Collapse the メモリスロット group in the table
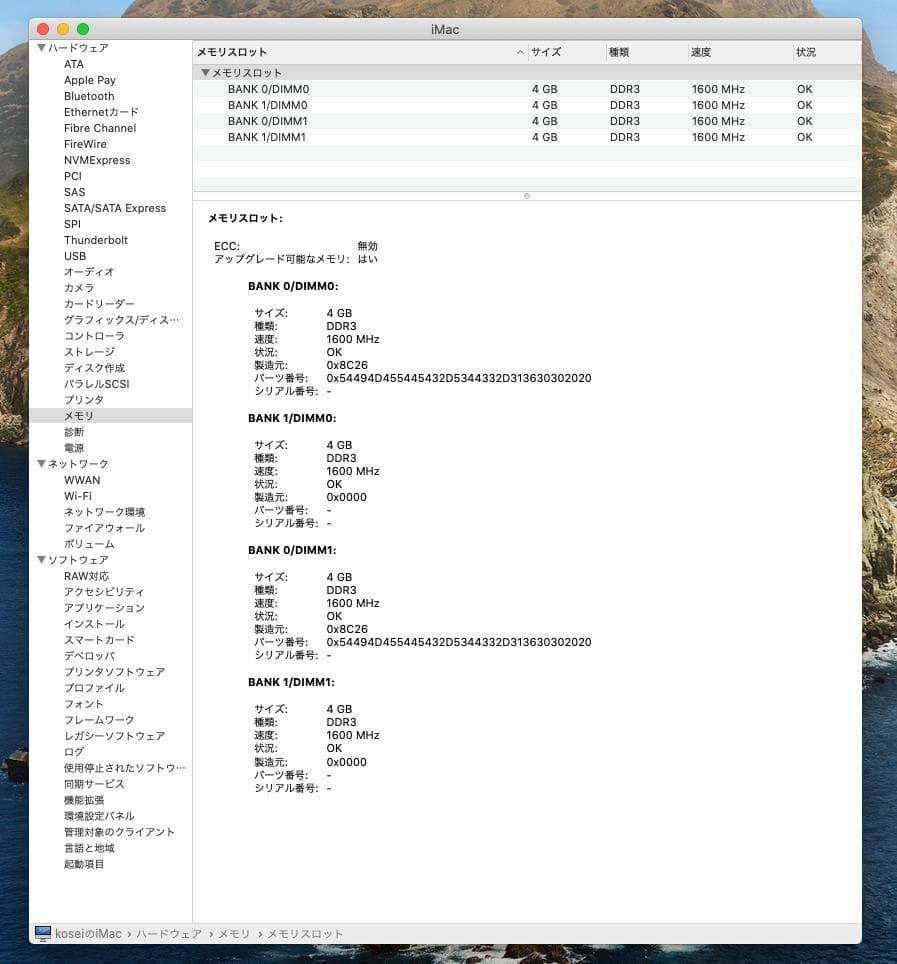The width and height of the screenshot is (897, 964). [205, 72]
